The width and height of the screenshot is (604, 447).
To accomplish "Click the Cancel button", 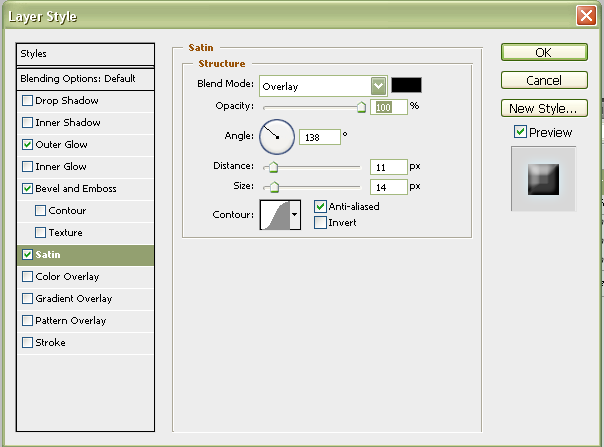I will [x=544, y=81].
